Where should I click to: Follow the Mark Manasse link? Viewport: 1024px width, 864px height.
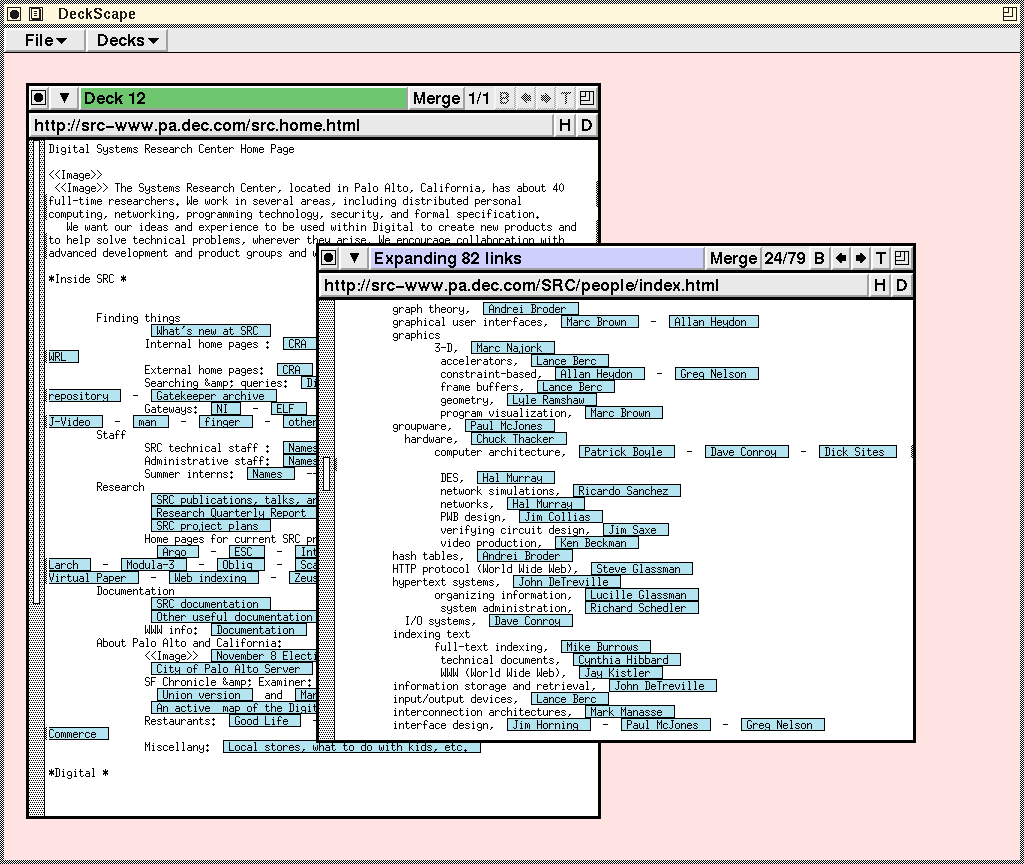(629, 712)
